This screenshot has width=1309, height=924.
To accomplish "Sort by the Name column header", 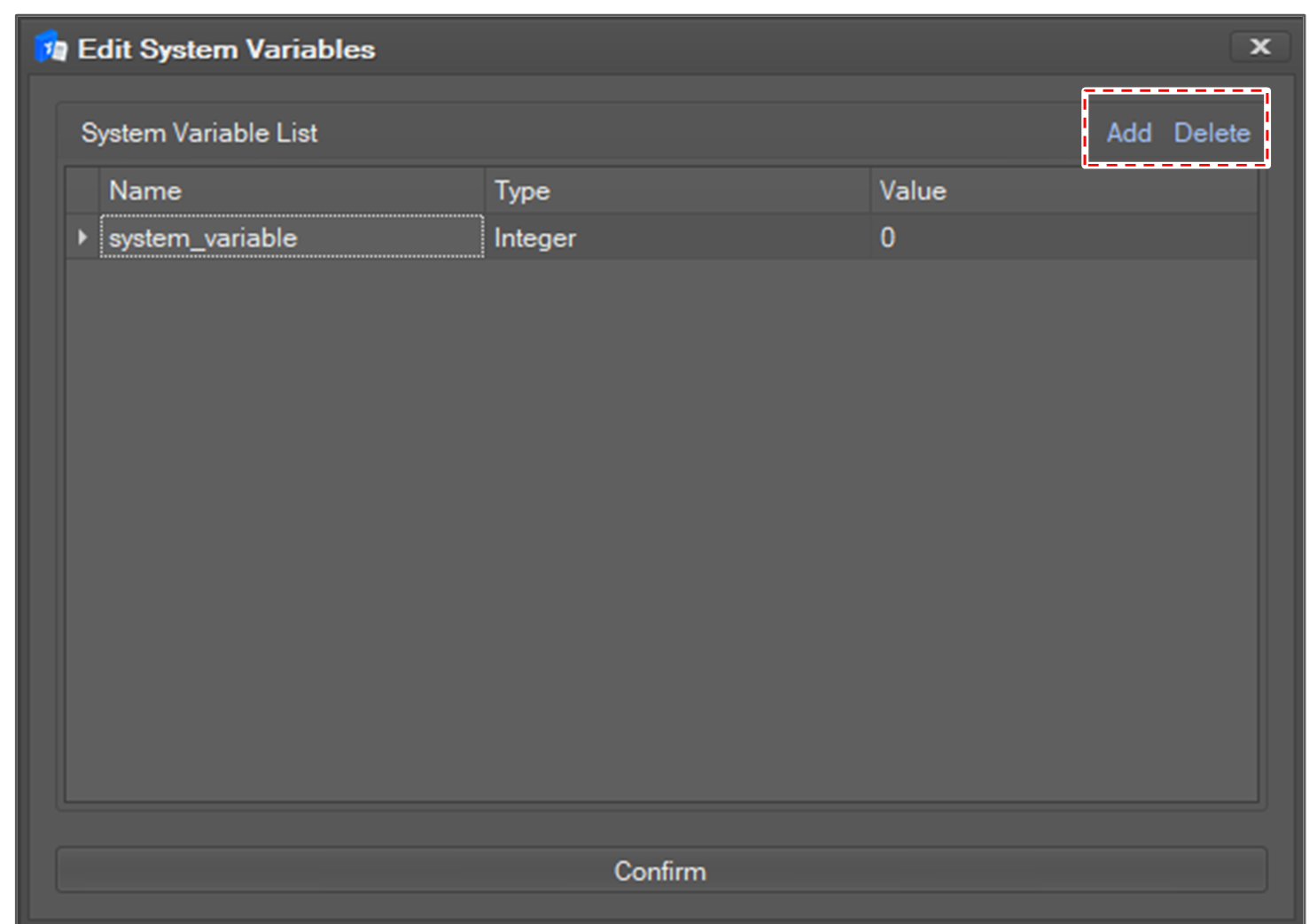I will [292, 190].
